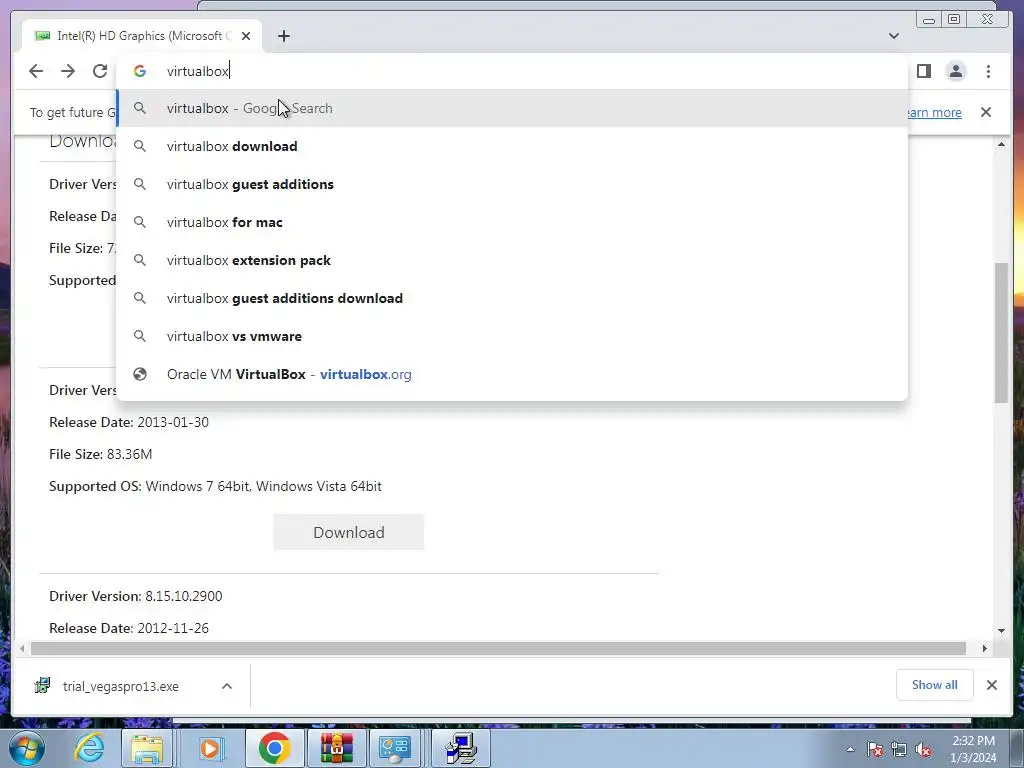Screen dimensions: 1024x768
Task: Dismiss the info bar with its X
Action: pyautogui.click(x=986, y=112)
